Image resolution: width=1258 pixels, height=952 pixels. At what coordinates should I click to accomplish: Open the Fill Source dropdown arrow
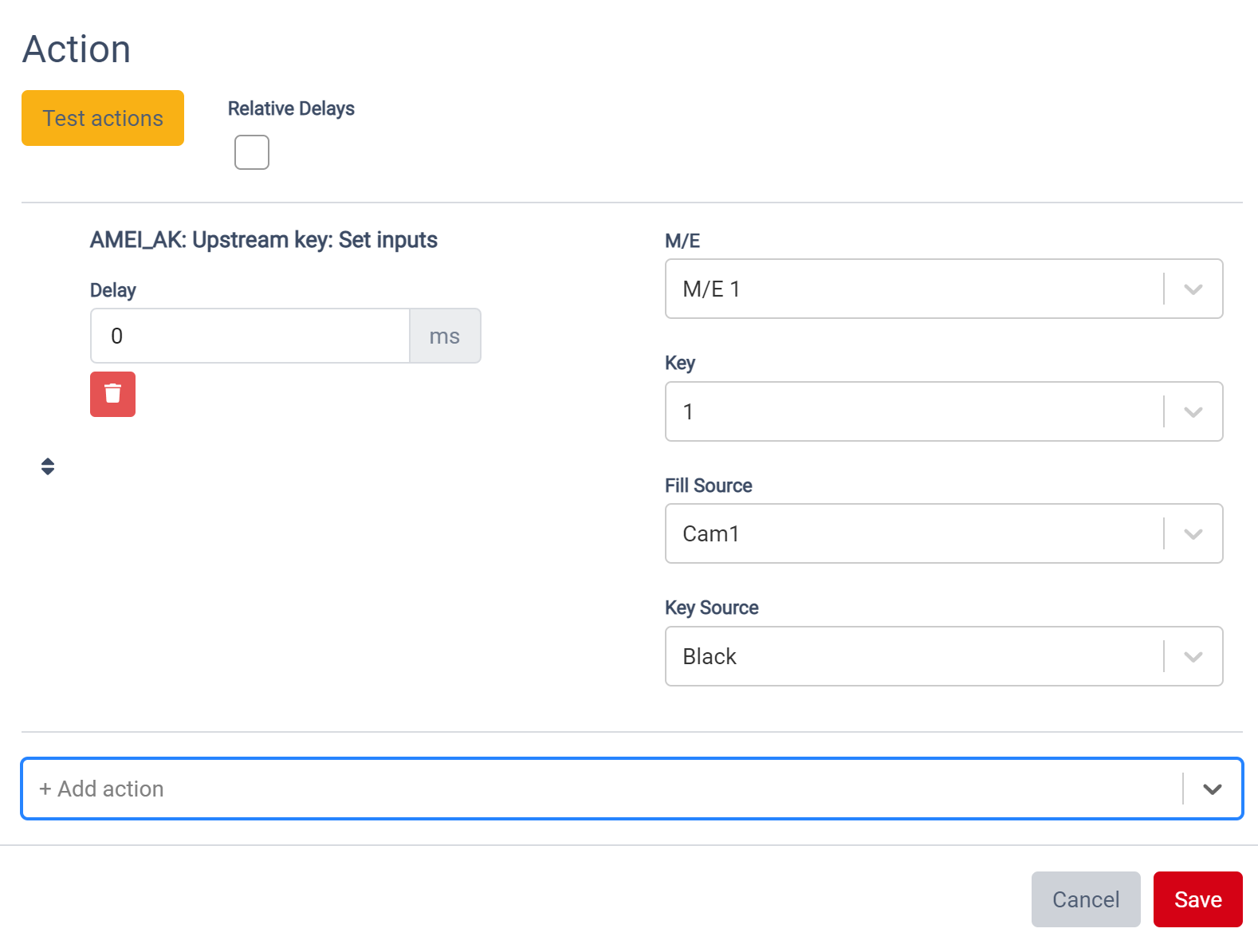coord(1193,533)
